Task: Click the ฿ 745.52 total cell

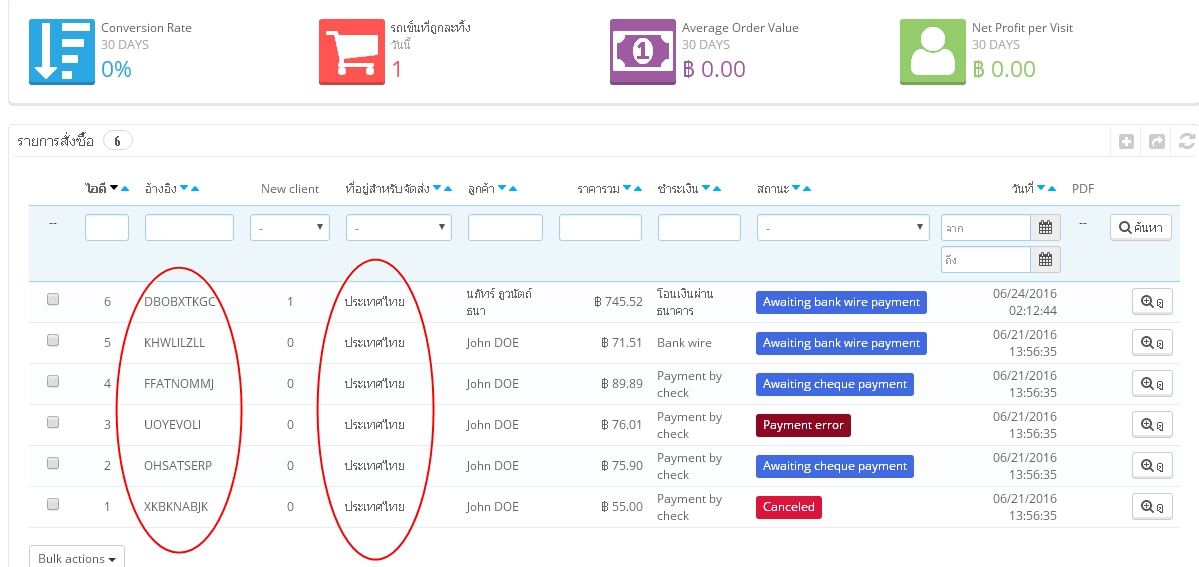Action: 618,302
